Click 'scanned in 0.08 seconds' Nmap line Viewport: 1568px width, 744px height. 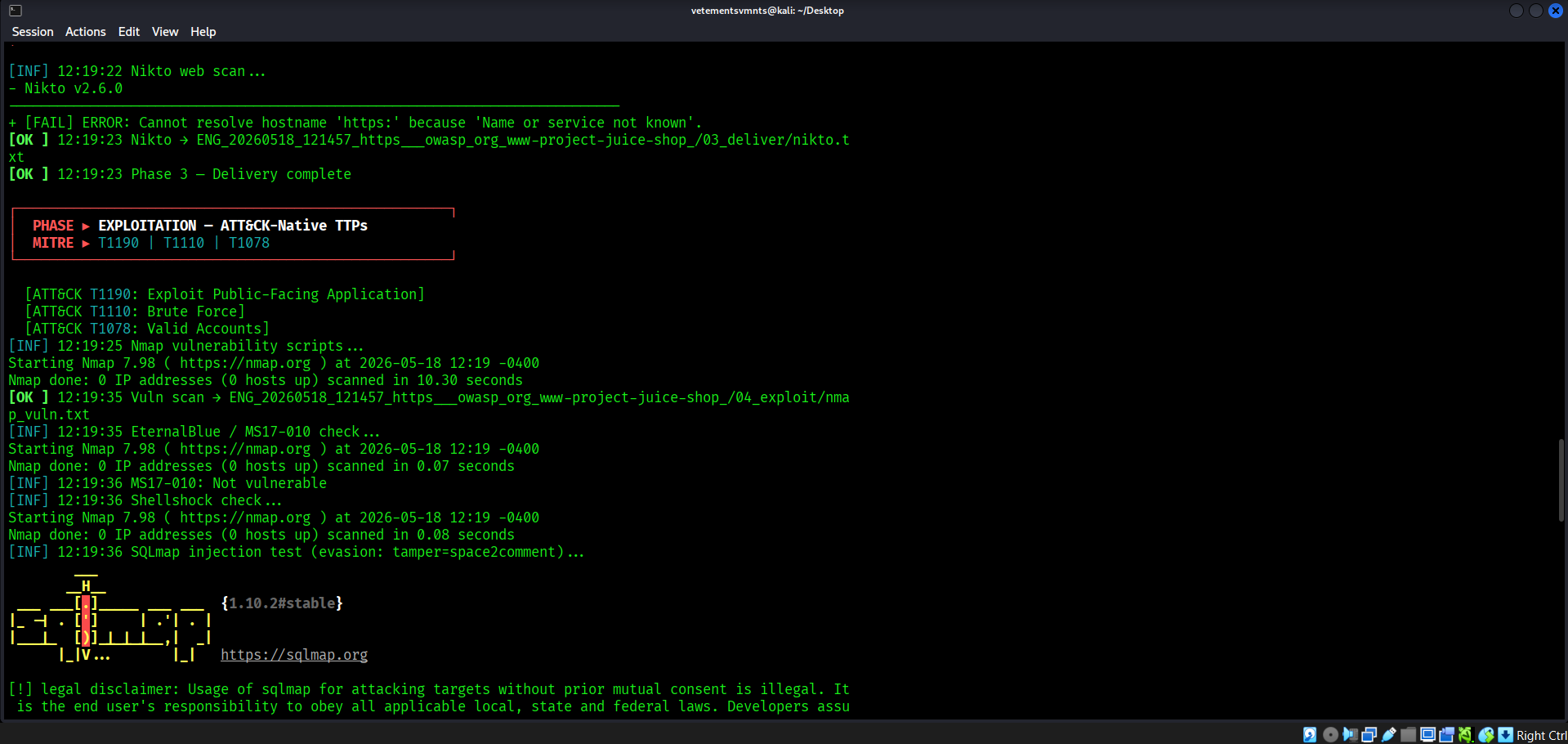261,535
